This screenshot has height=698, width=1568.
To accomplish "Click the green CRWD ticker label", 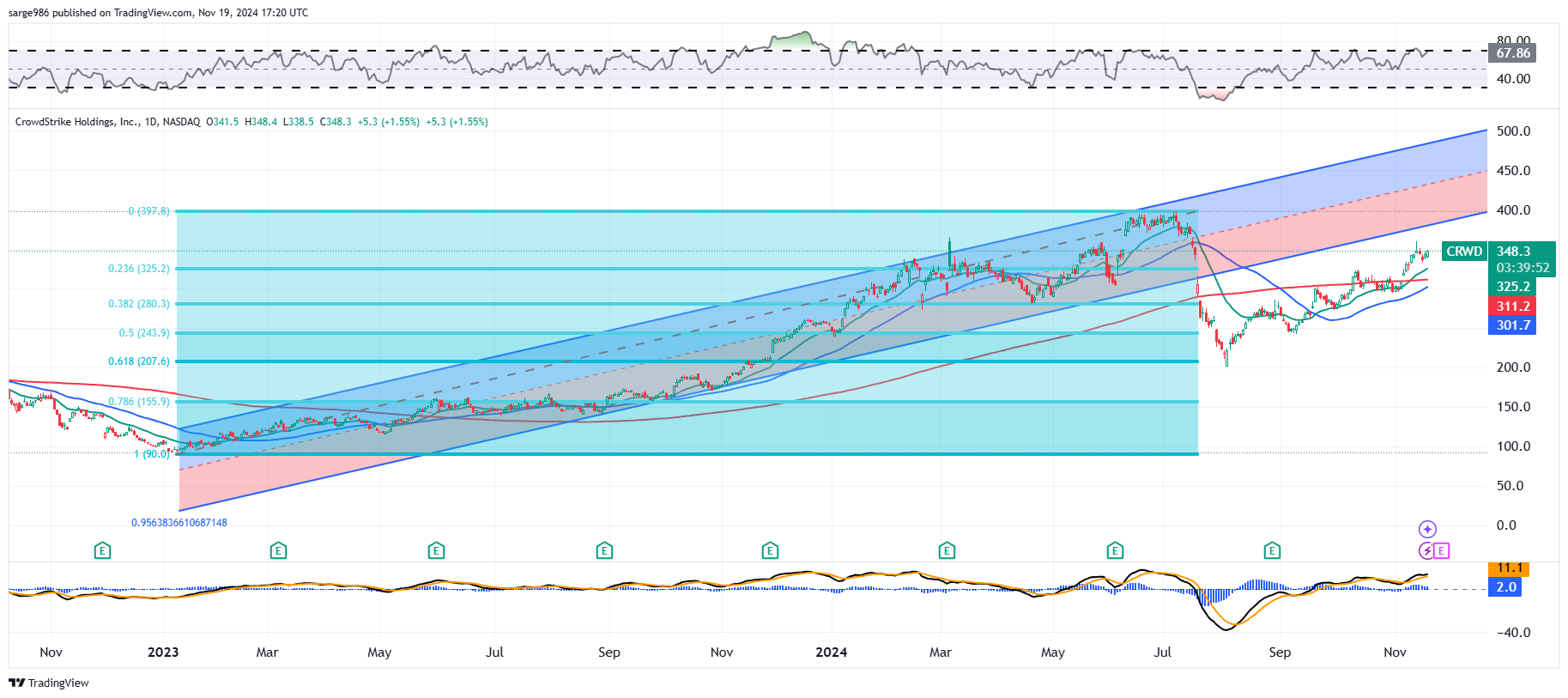I will point(1464,252).
